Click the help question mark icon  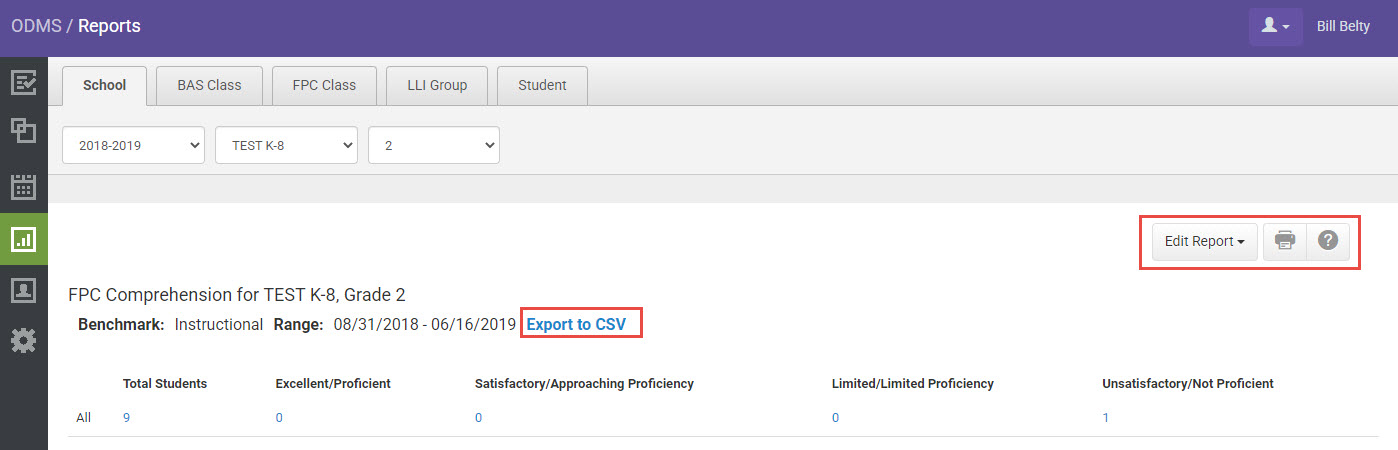(x=1328, y=241)
